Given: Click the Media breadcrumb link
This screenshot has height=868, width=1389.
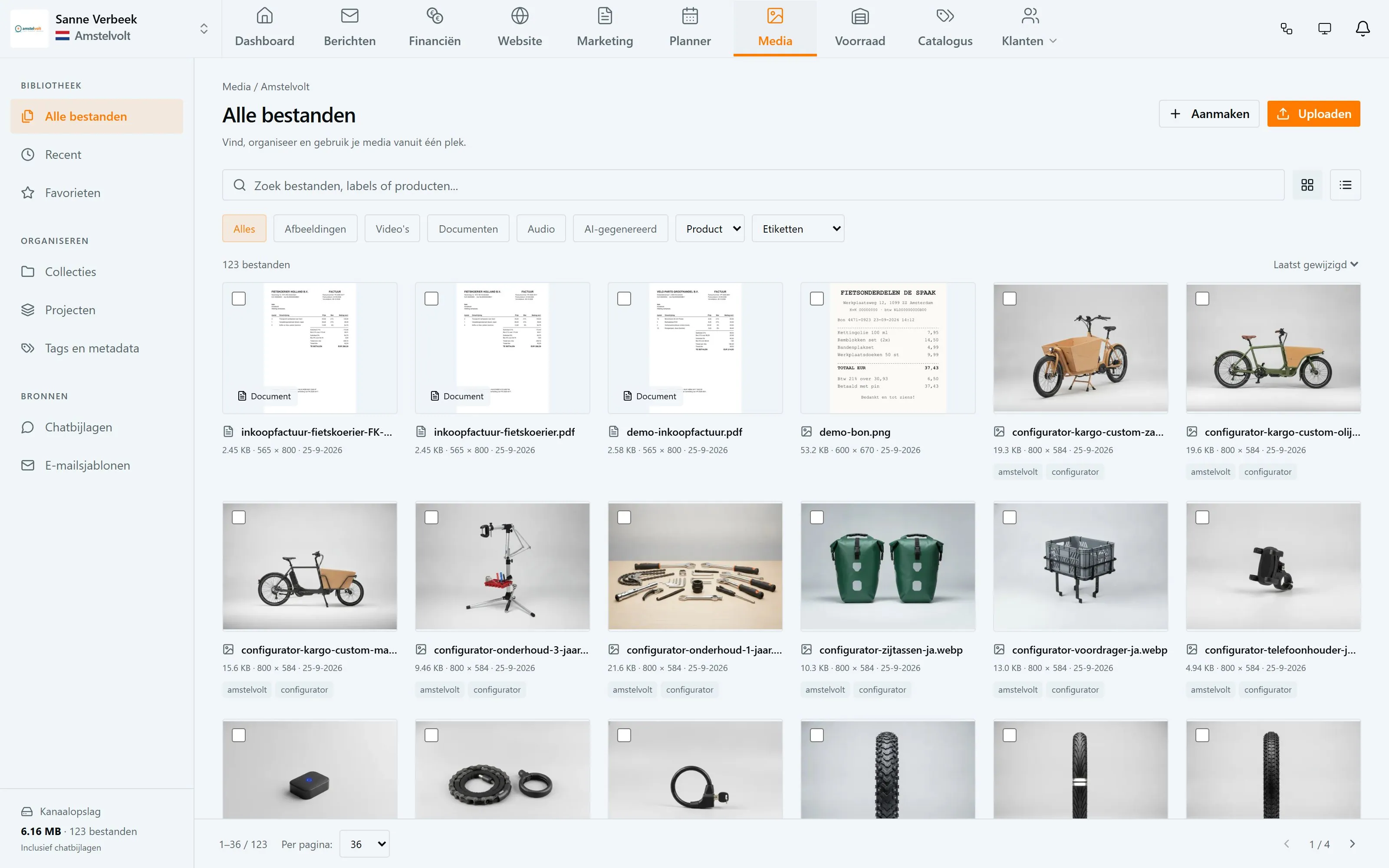Looking at the screenshot, I should (237, 87).
